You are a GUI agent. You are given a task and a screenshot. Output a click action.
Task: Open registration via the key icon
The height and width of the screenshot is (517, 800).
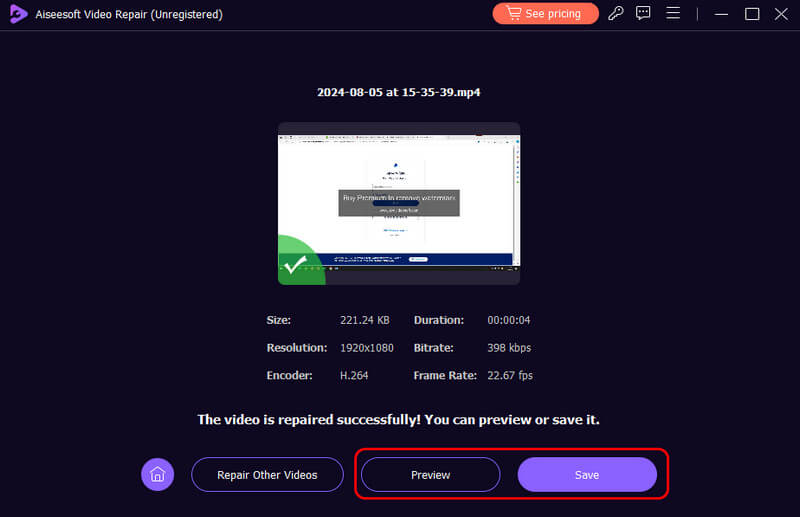click(x=616, y=14)
